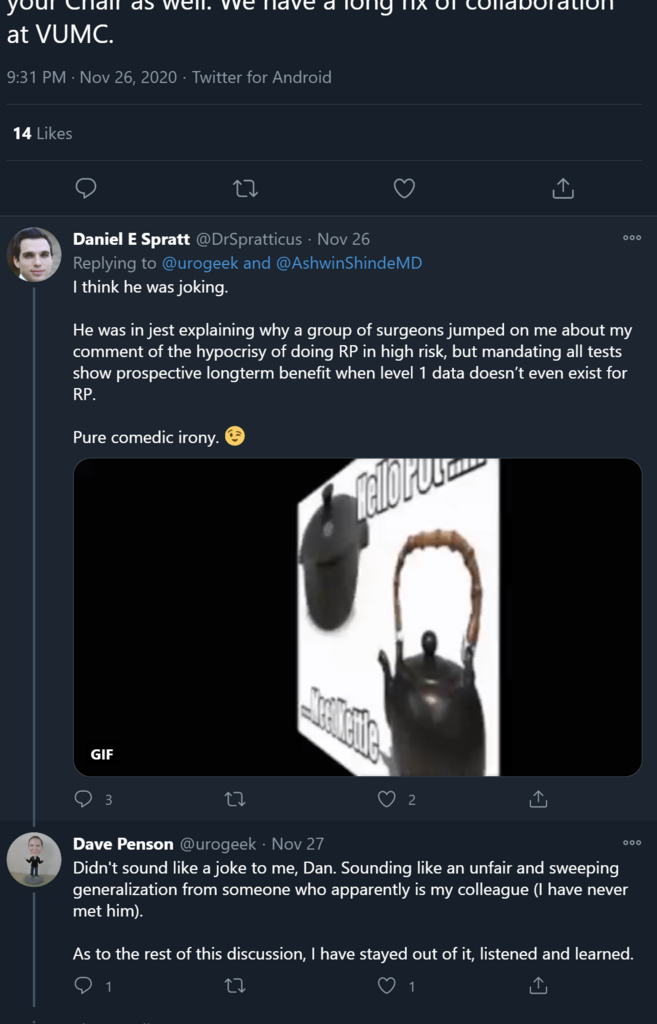Like Daniel E Spratt's tweet
This screenshot has width=657, height=1024.
pyautogui.click(x=387, y=799)
